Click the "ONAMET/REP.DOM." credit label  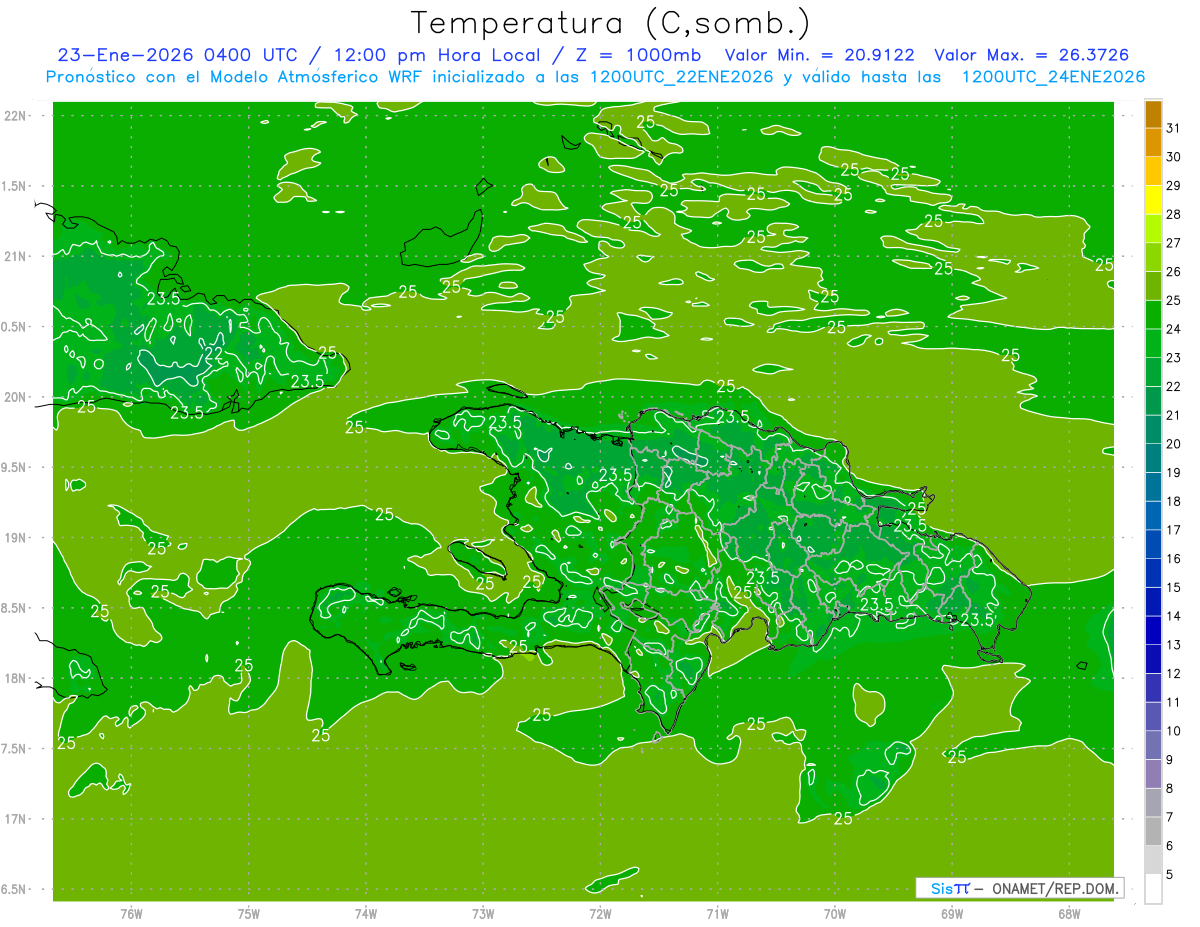pos(1056,888)
